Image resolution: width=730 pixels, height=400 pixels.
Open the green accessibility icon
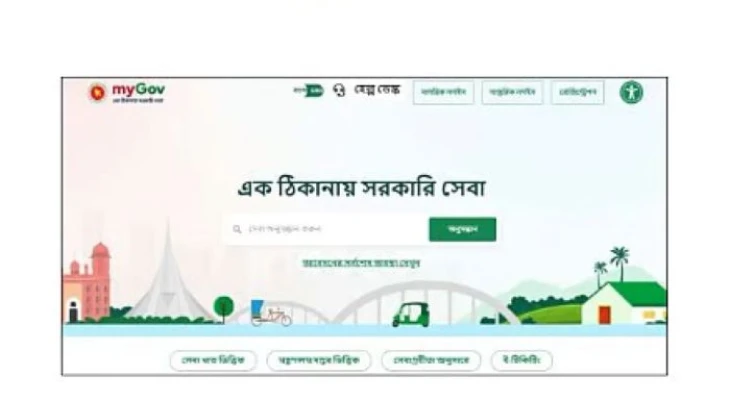point(631,92)
